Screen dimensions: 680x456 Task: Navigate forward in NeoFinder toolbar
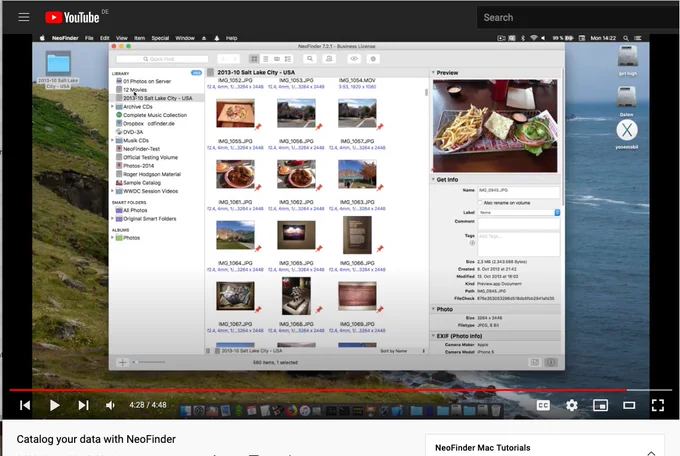[x=234, y=59]
